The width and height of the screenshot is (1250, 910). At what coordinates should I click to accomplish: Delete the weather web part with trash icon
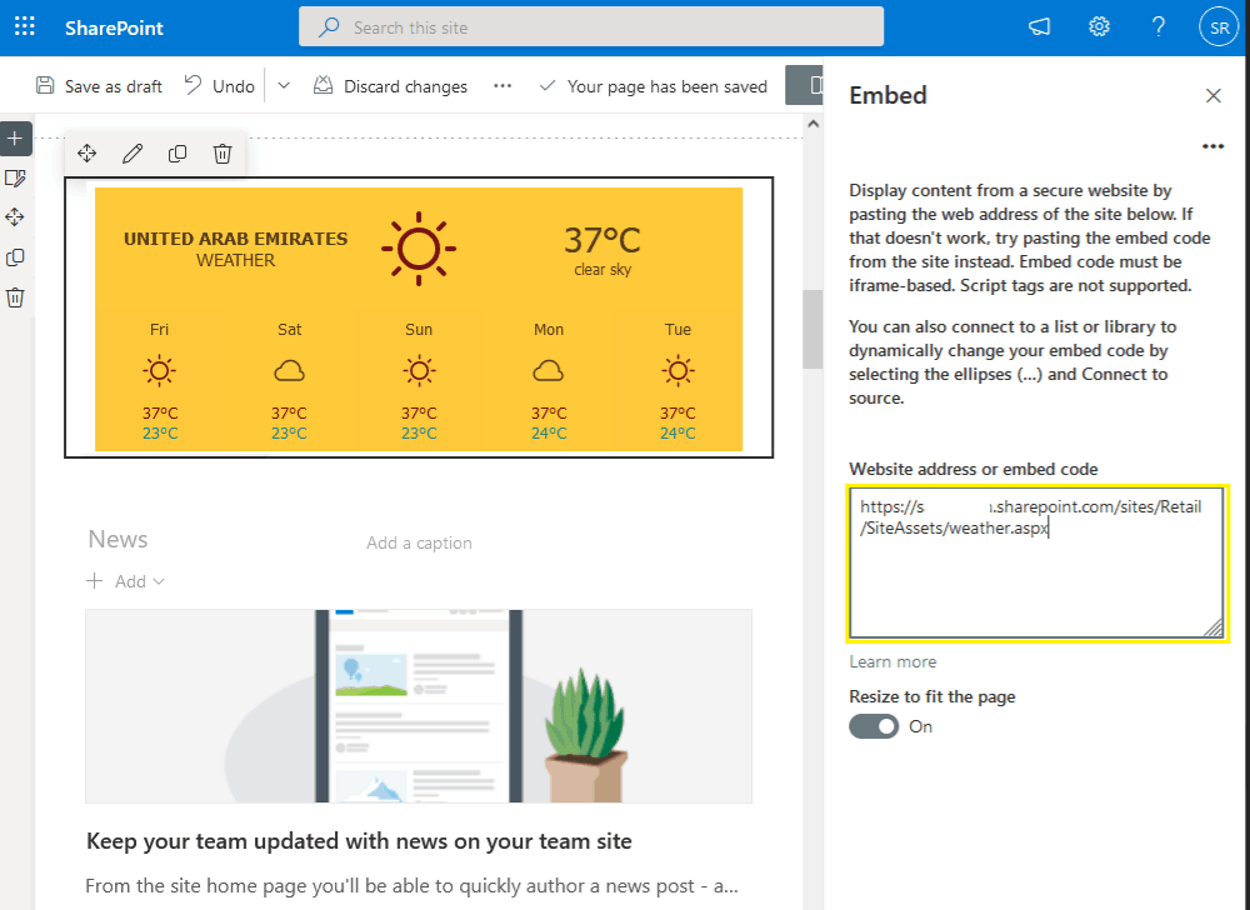[x=221, y=153]
